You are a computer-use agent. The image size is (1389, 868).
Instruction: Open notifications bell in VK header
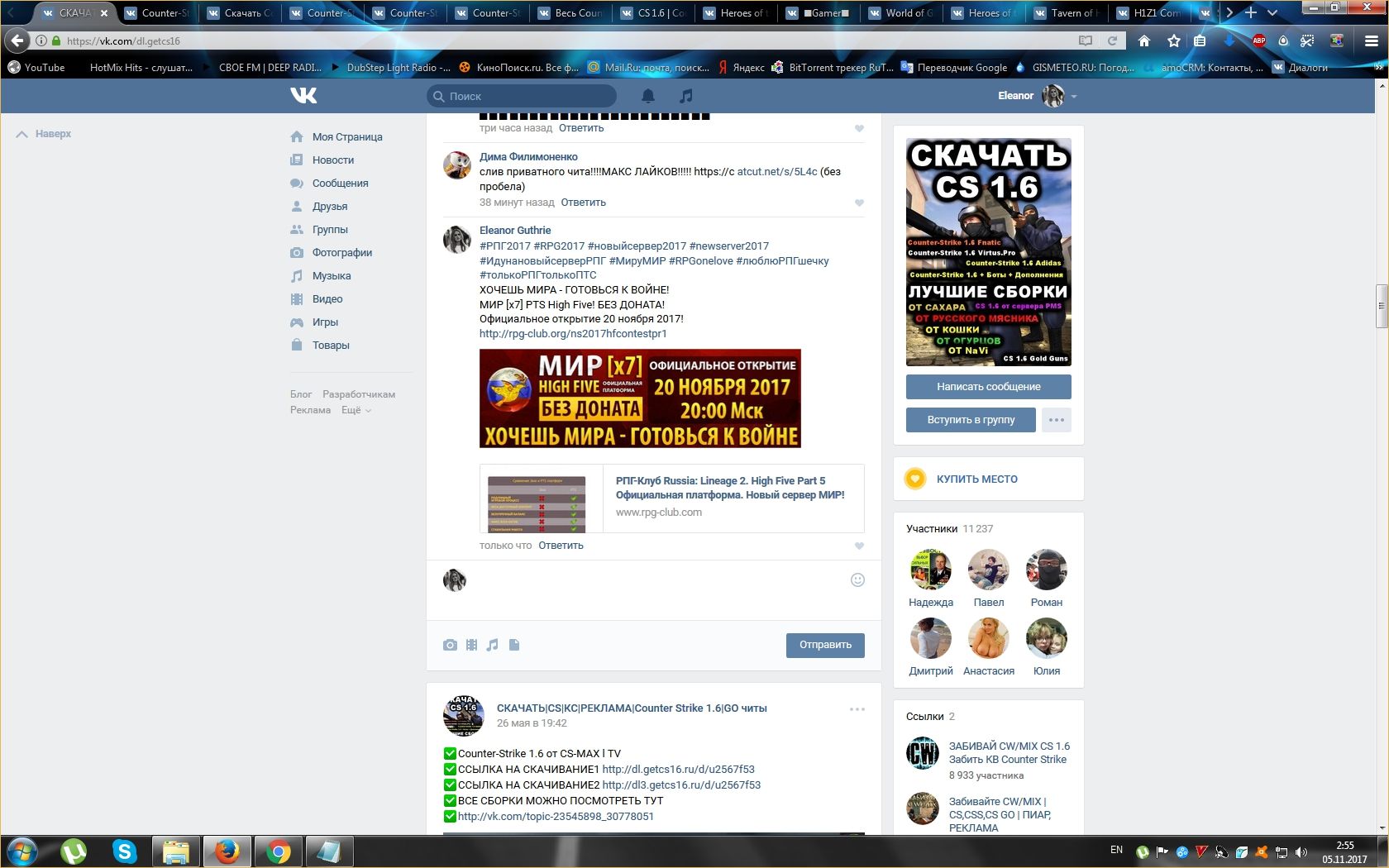[648, 96]
